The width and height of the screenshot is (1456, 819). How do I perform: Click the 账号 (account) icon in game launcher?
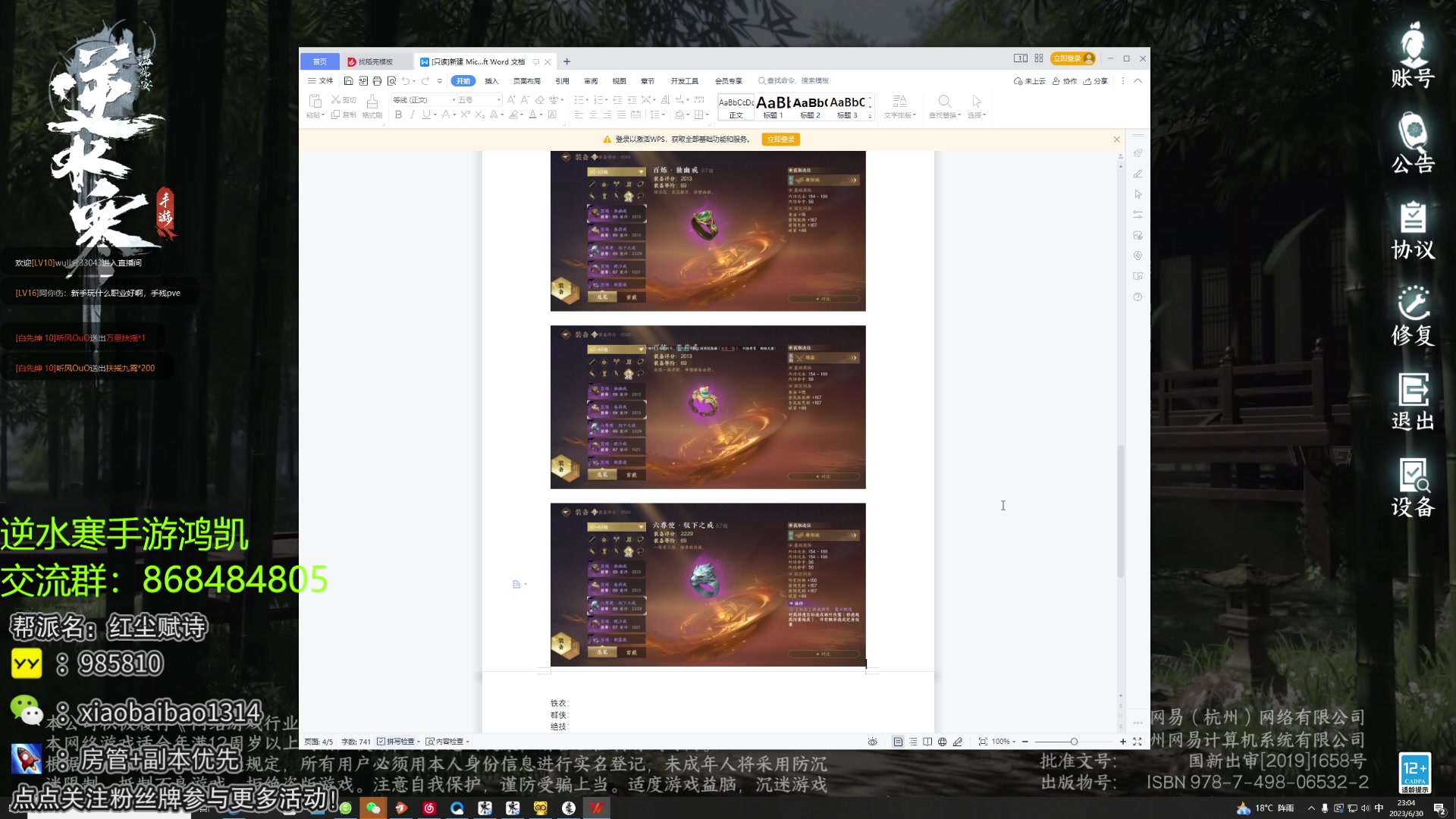tap(1413, 55)
